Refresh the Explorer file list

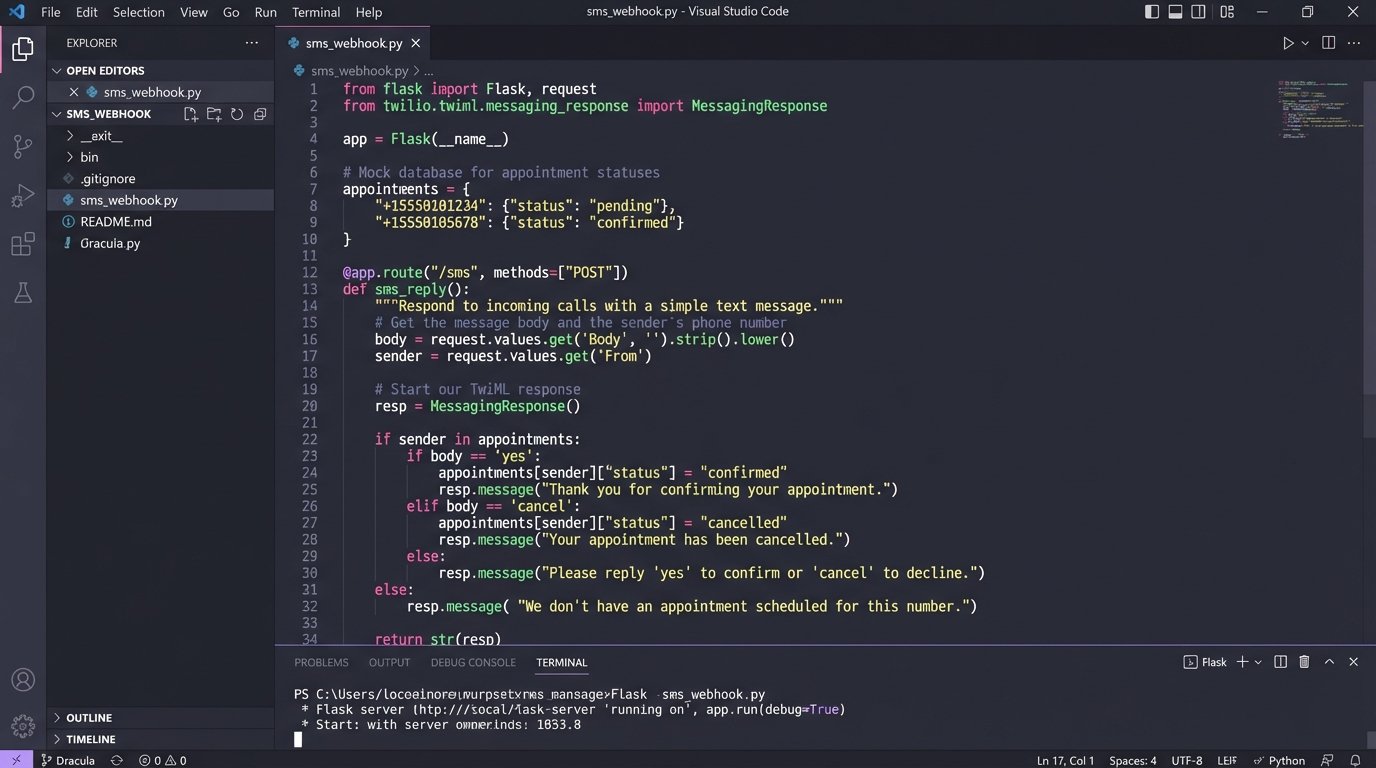(x=237, y=114)
